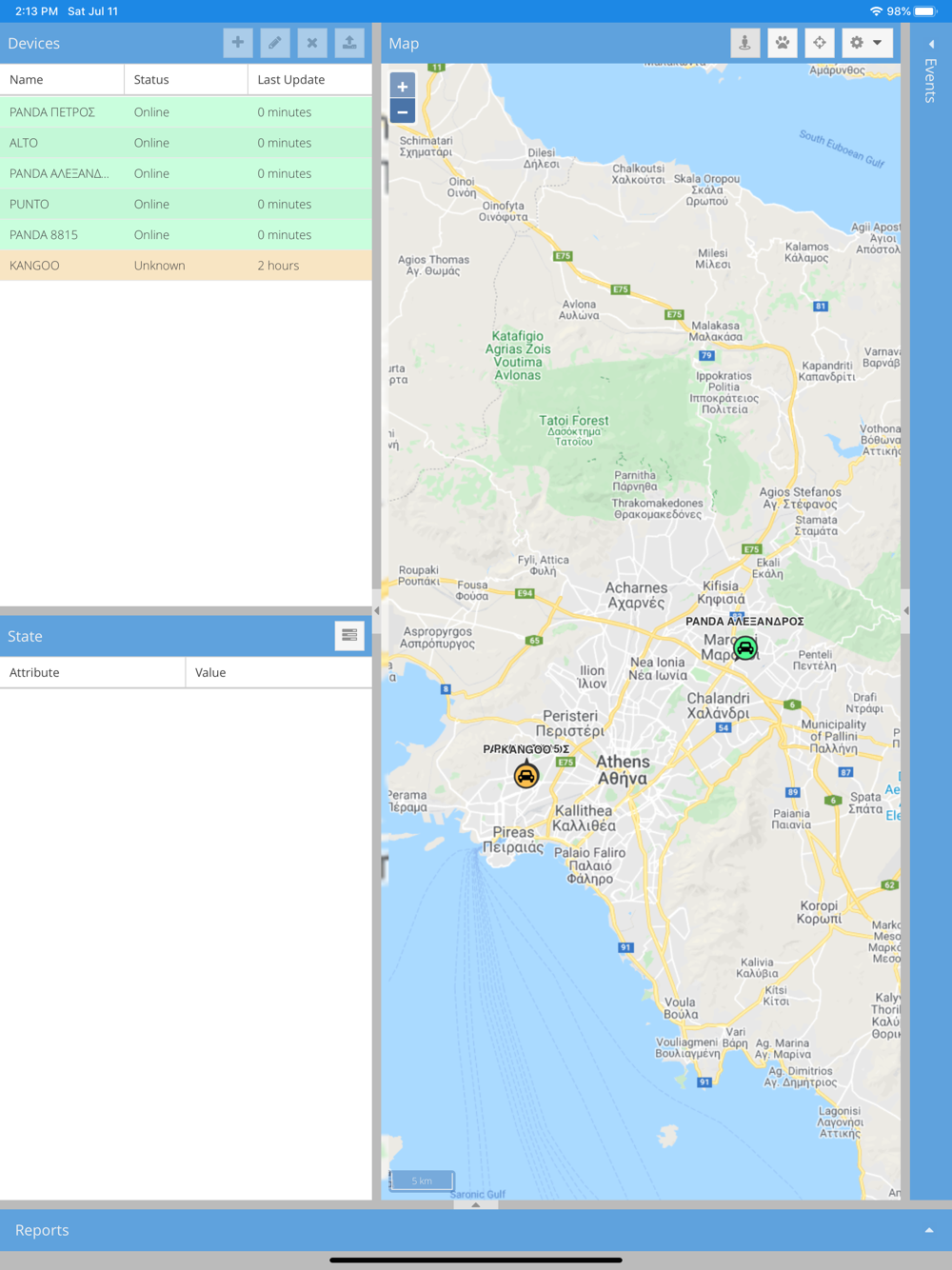Toggle live routes paw button
The width and height of the screenshot is (952, 1270).
tap(783, 43)
